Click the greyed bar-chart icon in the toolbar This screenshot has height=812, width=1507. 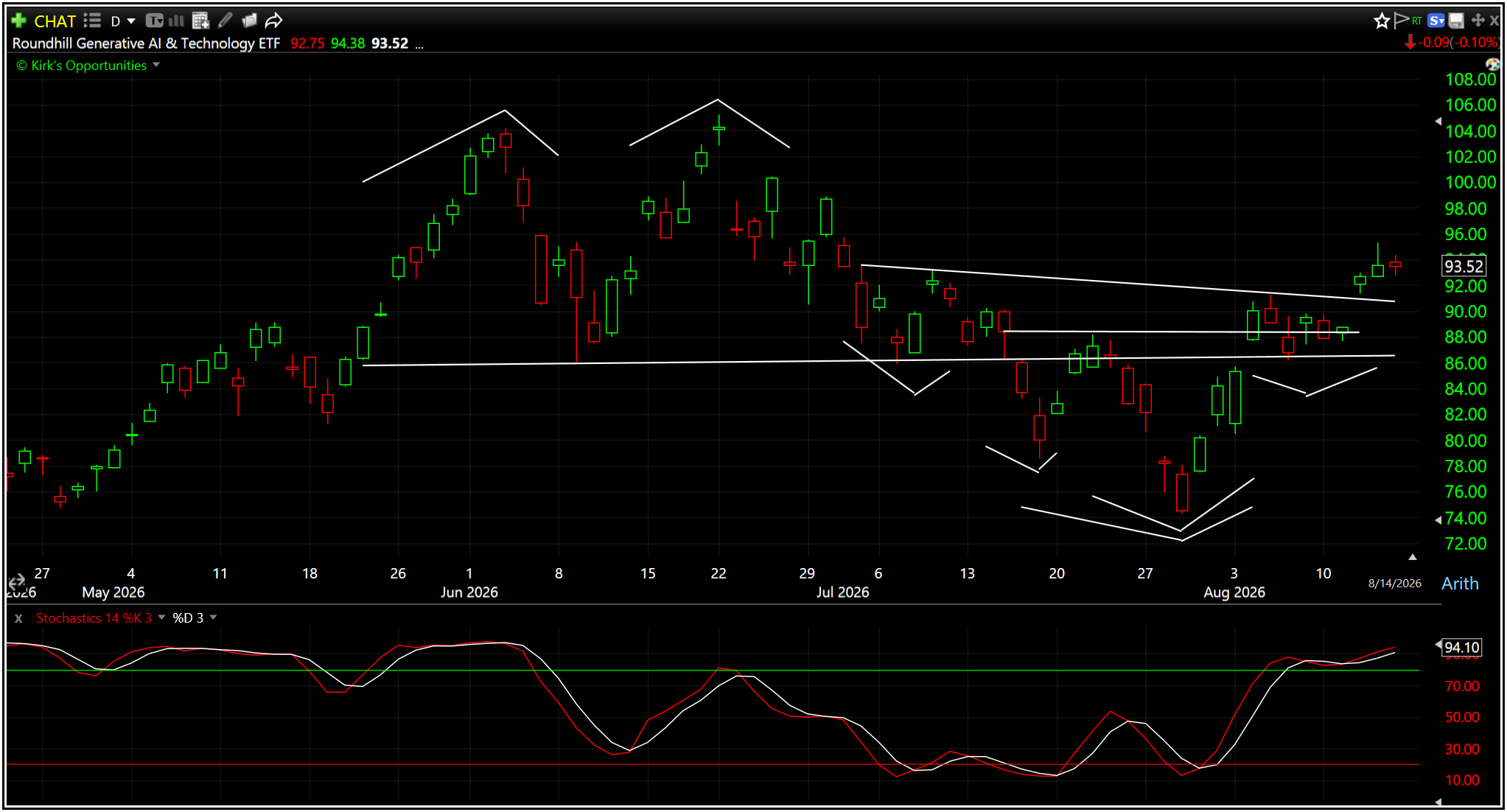tap(177, 21)
